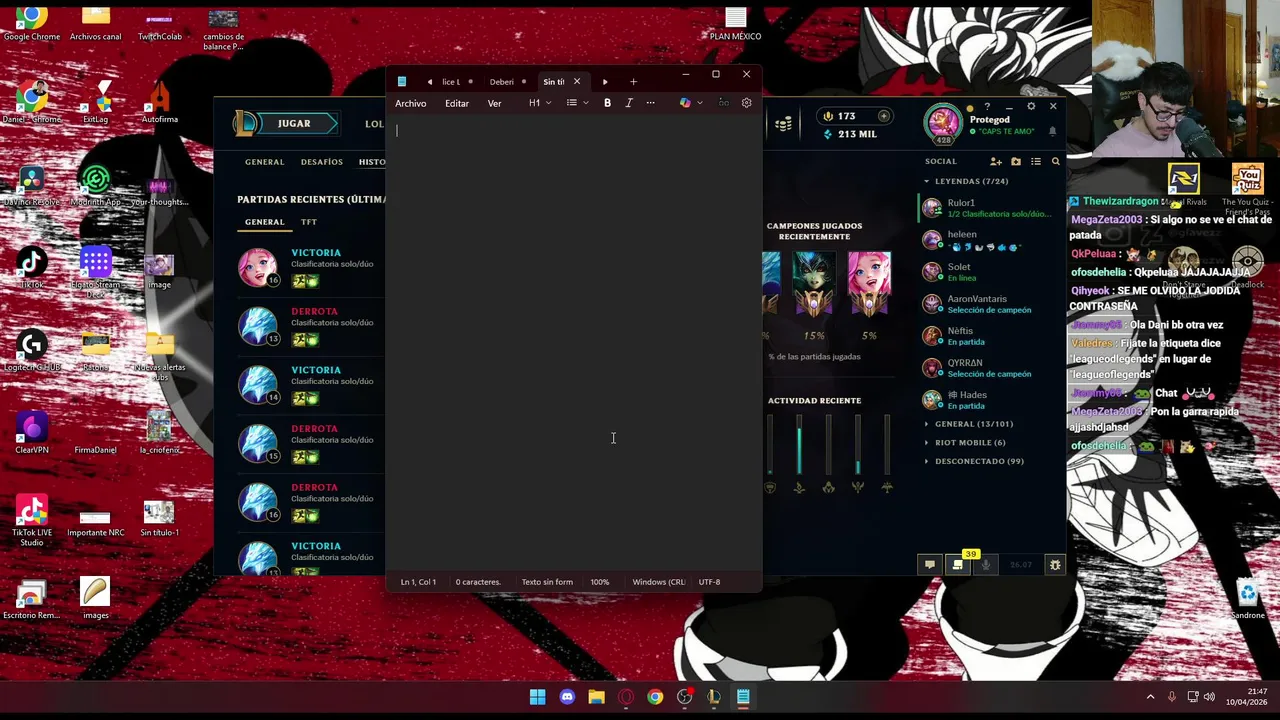This screenshot has width=1280, height=720.
Task: Toggle italic formatting in Notepad
Action: point(629,103)
